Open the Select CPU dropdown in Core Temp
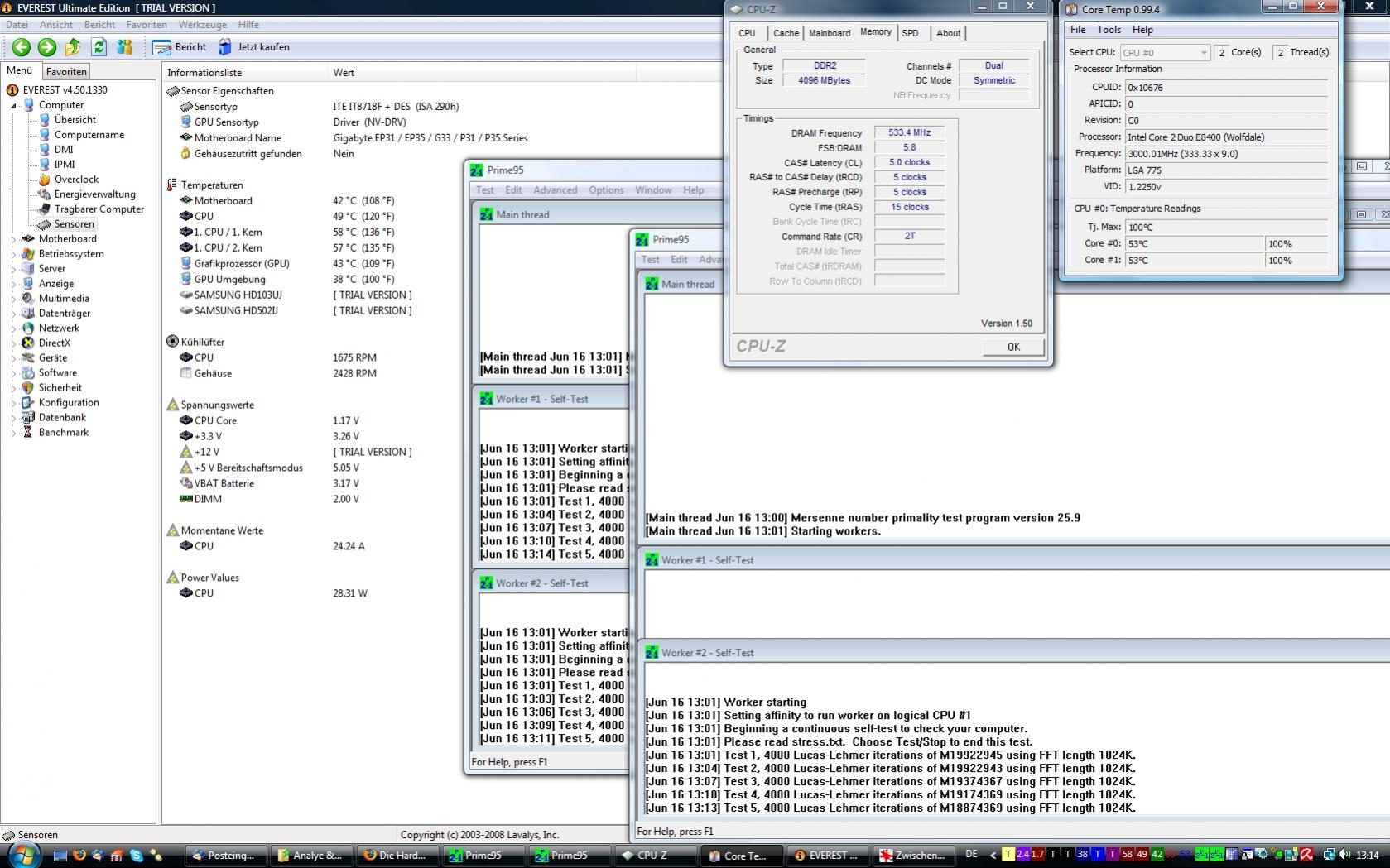The width and height of the screenshot is (1390, 868). 1164,52
